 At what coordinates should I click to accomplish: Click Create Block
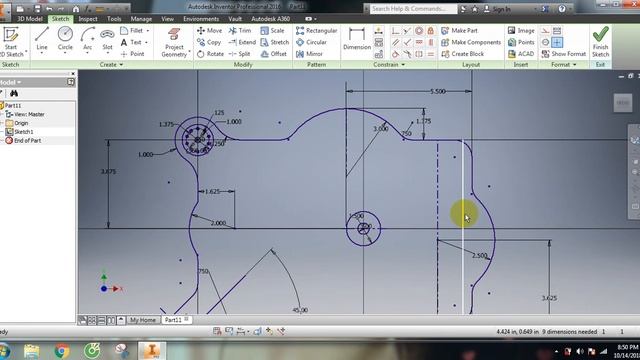click(x=462, y=54)
